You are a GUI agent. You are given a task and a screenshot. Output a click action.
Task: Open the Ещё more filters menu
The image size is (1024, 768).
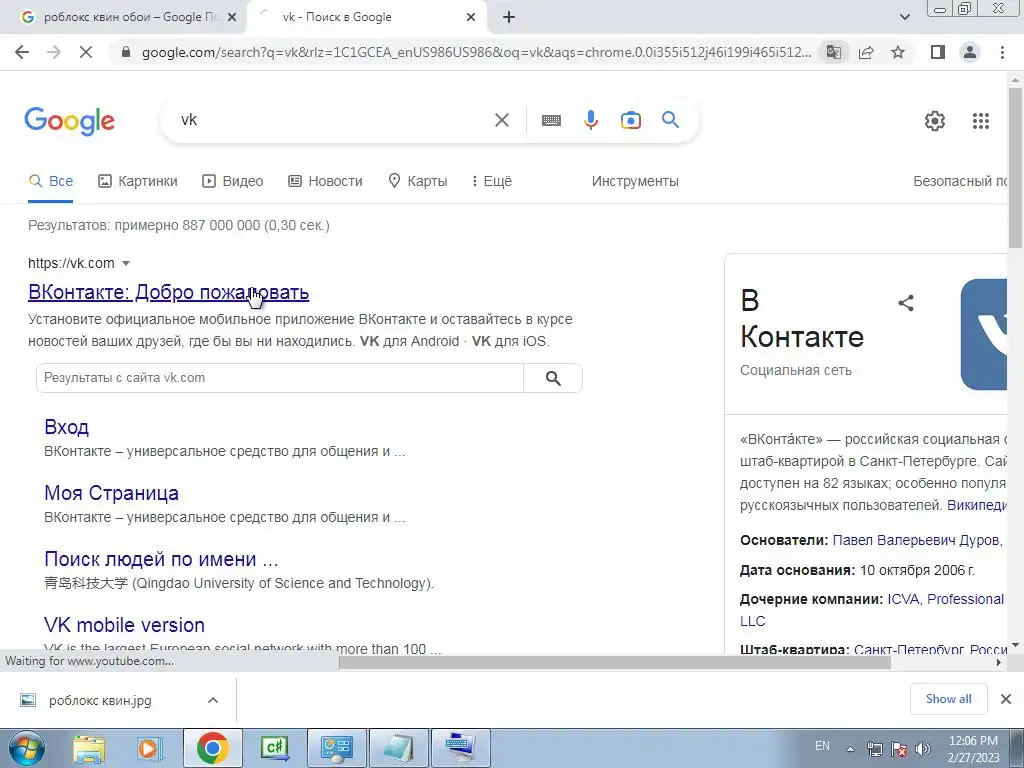click(x=492, y=181)
